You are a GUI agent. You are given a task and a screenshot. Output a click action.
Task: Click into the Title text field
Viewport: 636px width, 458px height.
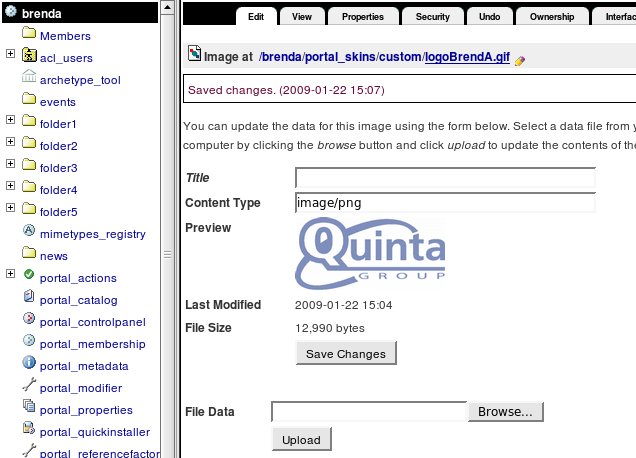click(x=445, y=178)
